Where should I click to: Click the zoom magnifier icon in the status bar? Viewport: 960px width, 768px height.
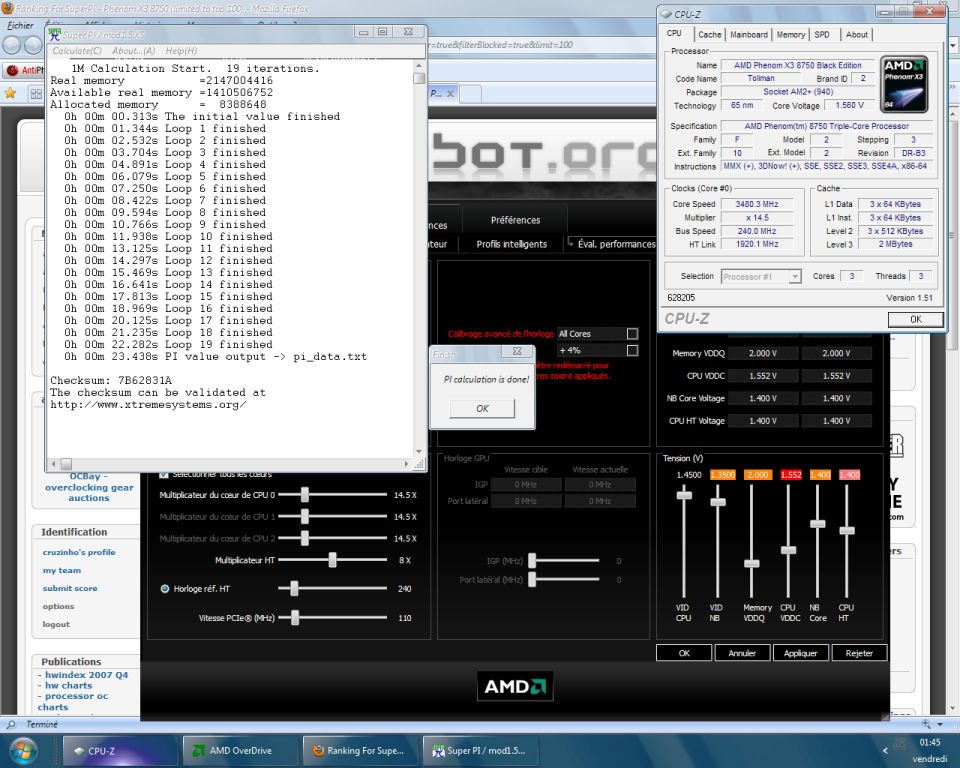[926, 724]
